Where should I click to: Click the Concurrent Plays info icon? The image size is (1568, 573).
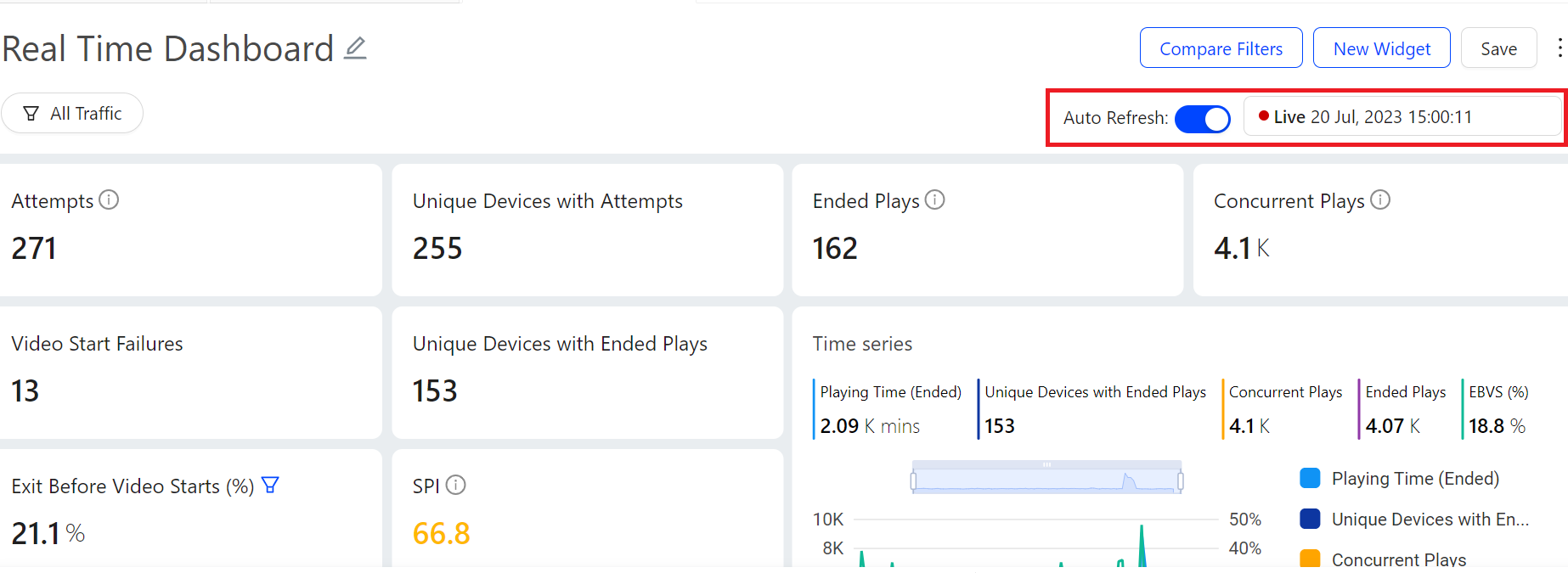[1380, 199]
